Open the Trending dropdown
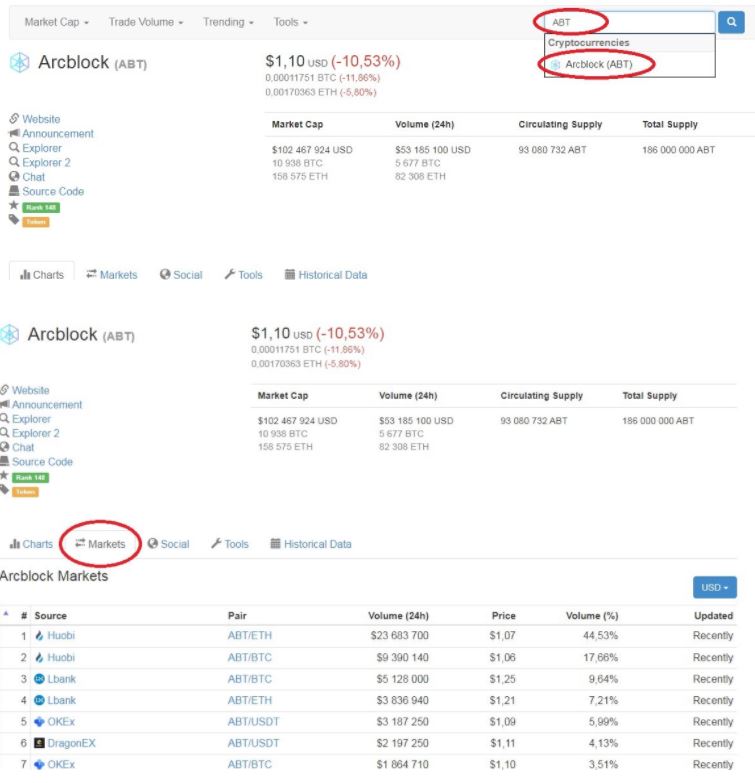This screenshot has height=783, width=755. [x=228, y=22]
